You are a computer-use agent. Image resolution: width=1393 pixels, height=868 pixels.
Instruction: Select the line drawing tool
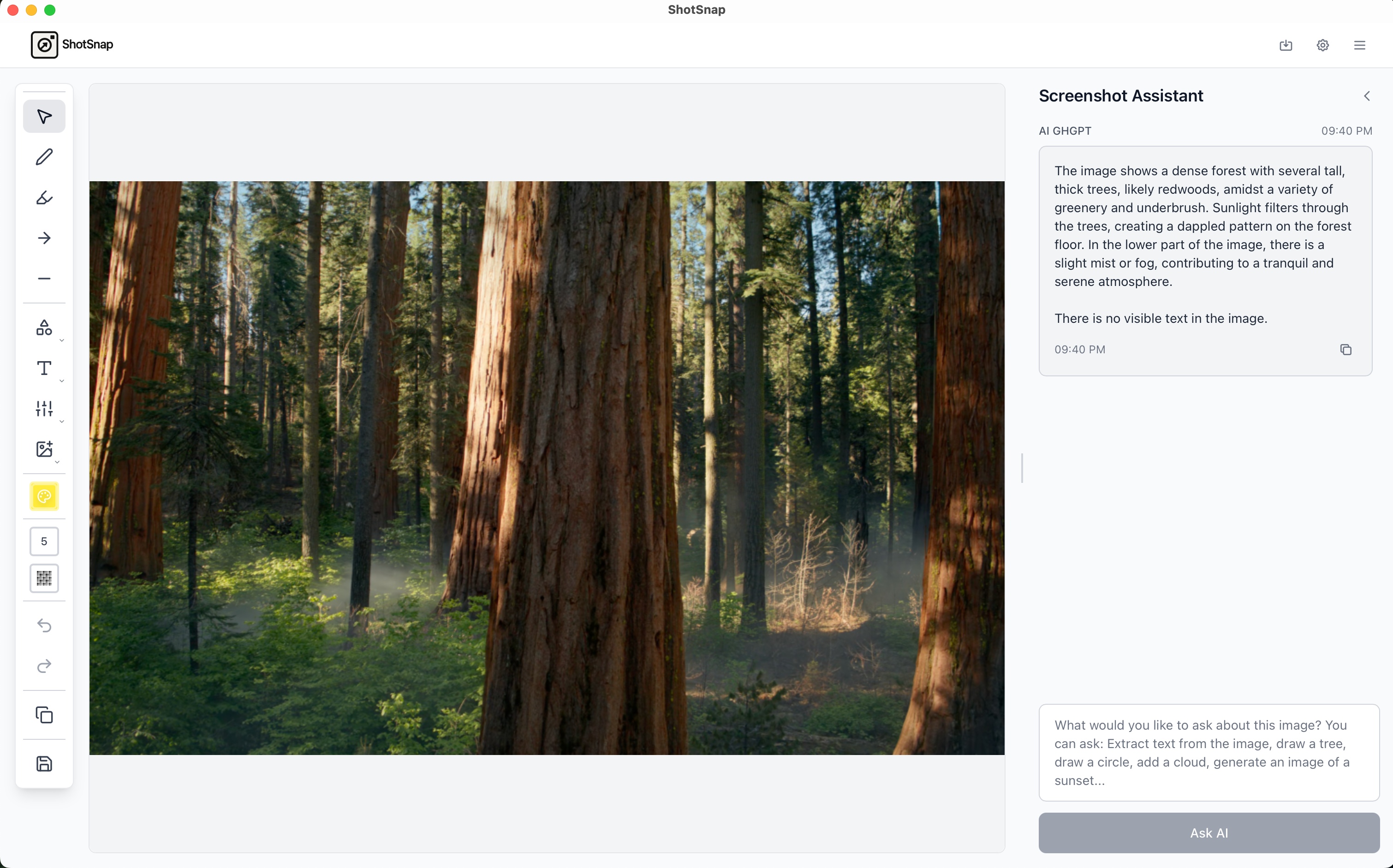44,279
